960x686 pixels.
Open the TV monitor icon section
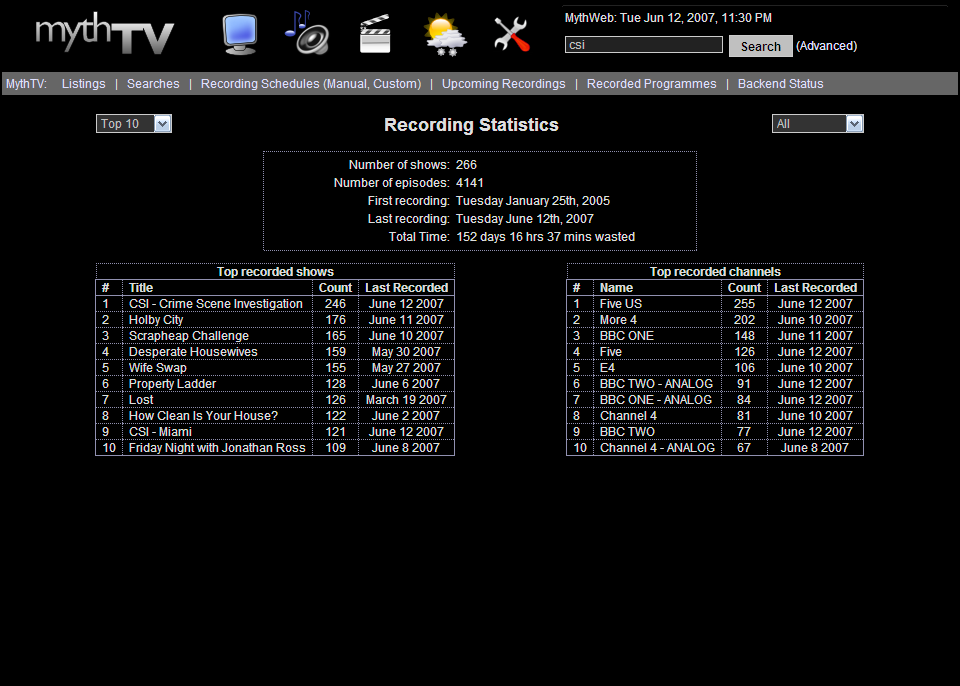point(239,34)
